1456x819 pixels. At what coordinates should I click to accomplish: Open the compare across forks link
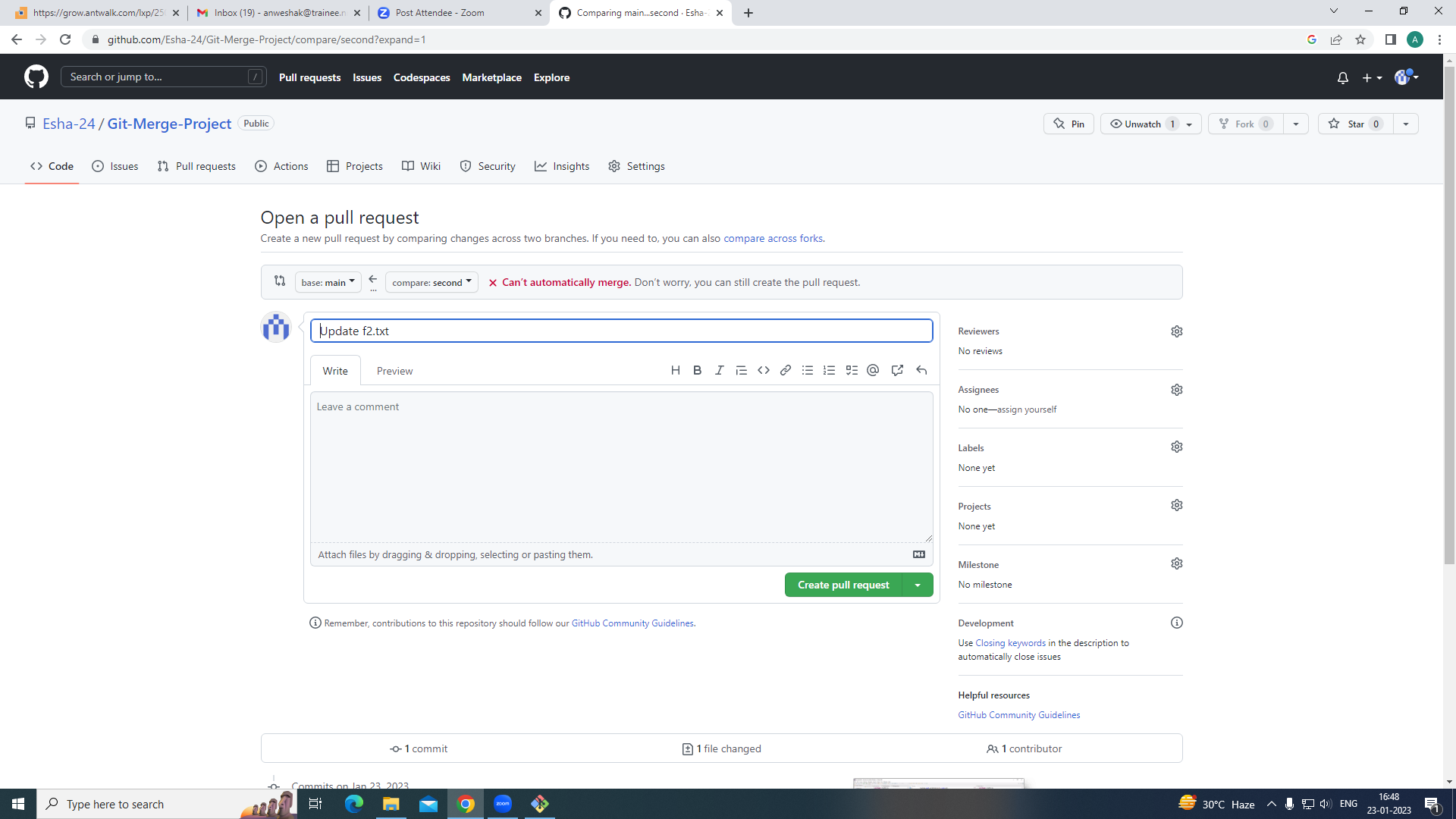(x=773, y=238)
